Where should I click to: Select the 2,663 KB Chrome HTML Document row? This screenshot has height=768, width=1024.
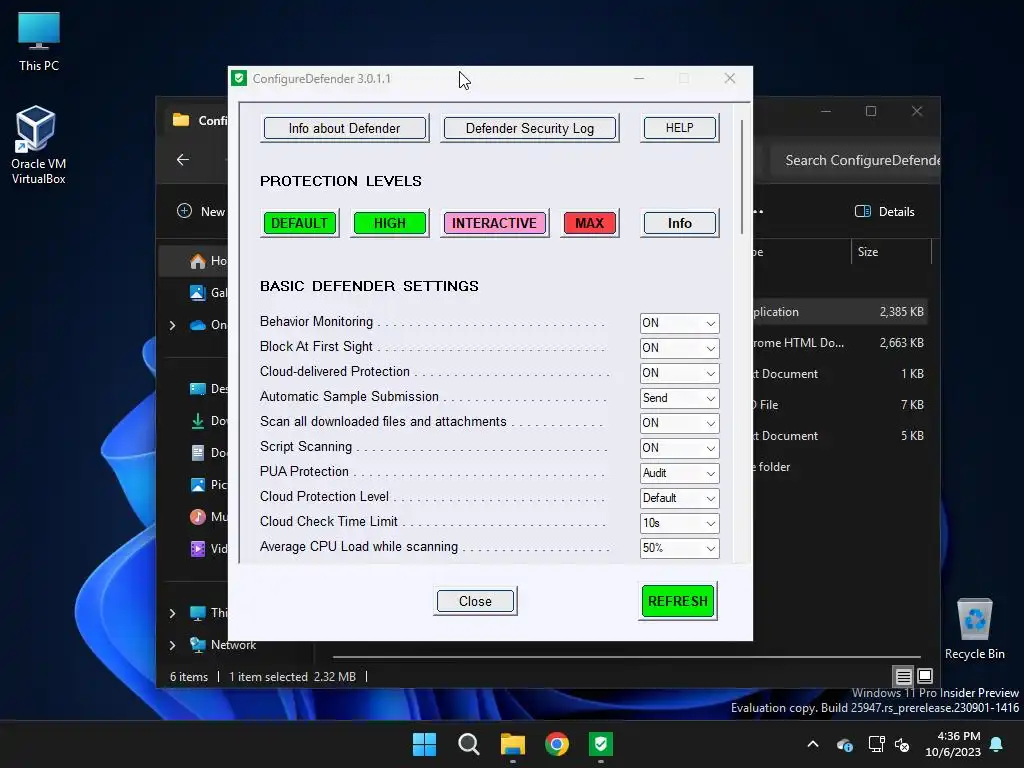840,343
